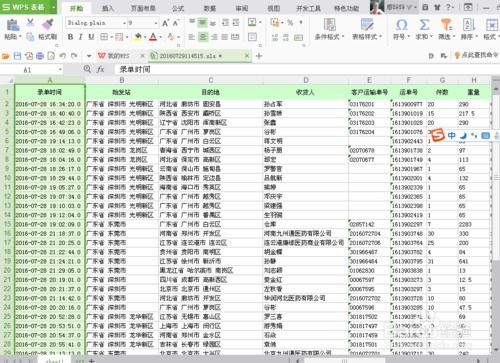
Task: Open print preview icon
Action: 51,56
